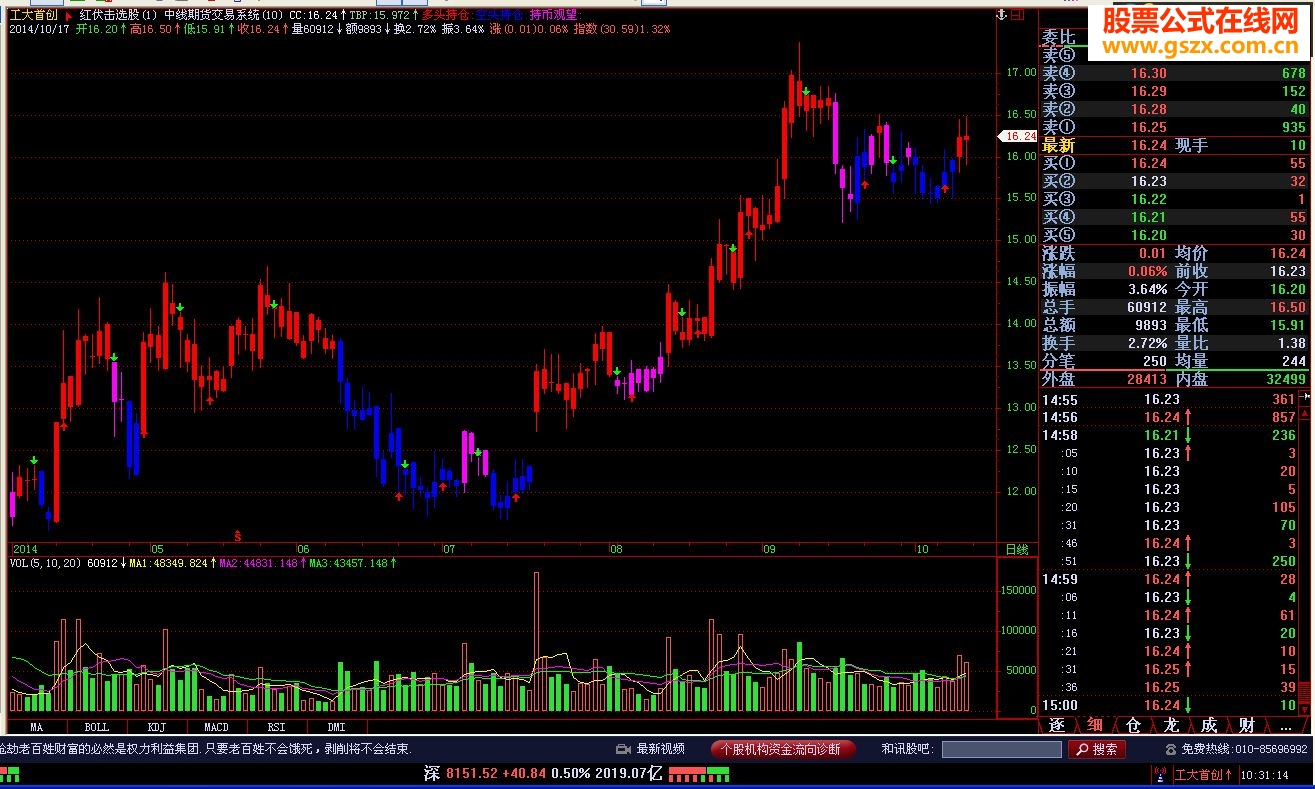The height and width of the screenshot is (789, 1315).
Task: Click the 最高 value 16.50
Action: pyautogui.click(x=1288, y=307)
